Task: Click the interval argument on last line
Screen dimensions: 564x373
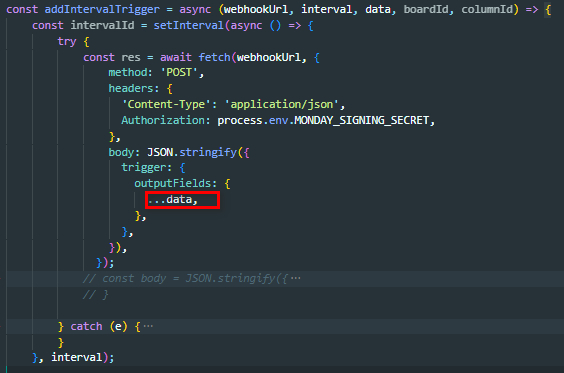Action: tap(77, 357)
